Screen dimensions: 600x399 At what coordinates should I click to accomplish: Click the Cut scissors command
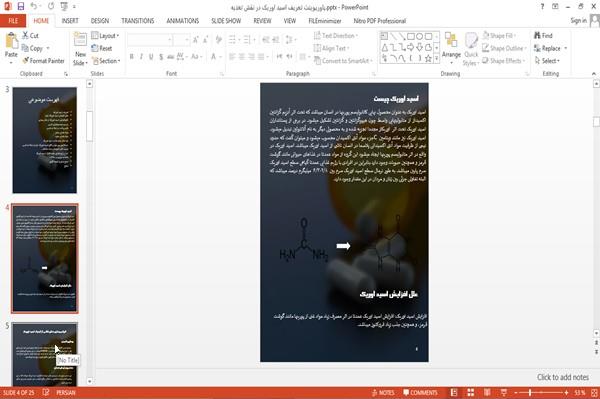pyautogui.click(x=30, y=36)
